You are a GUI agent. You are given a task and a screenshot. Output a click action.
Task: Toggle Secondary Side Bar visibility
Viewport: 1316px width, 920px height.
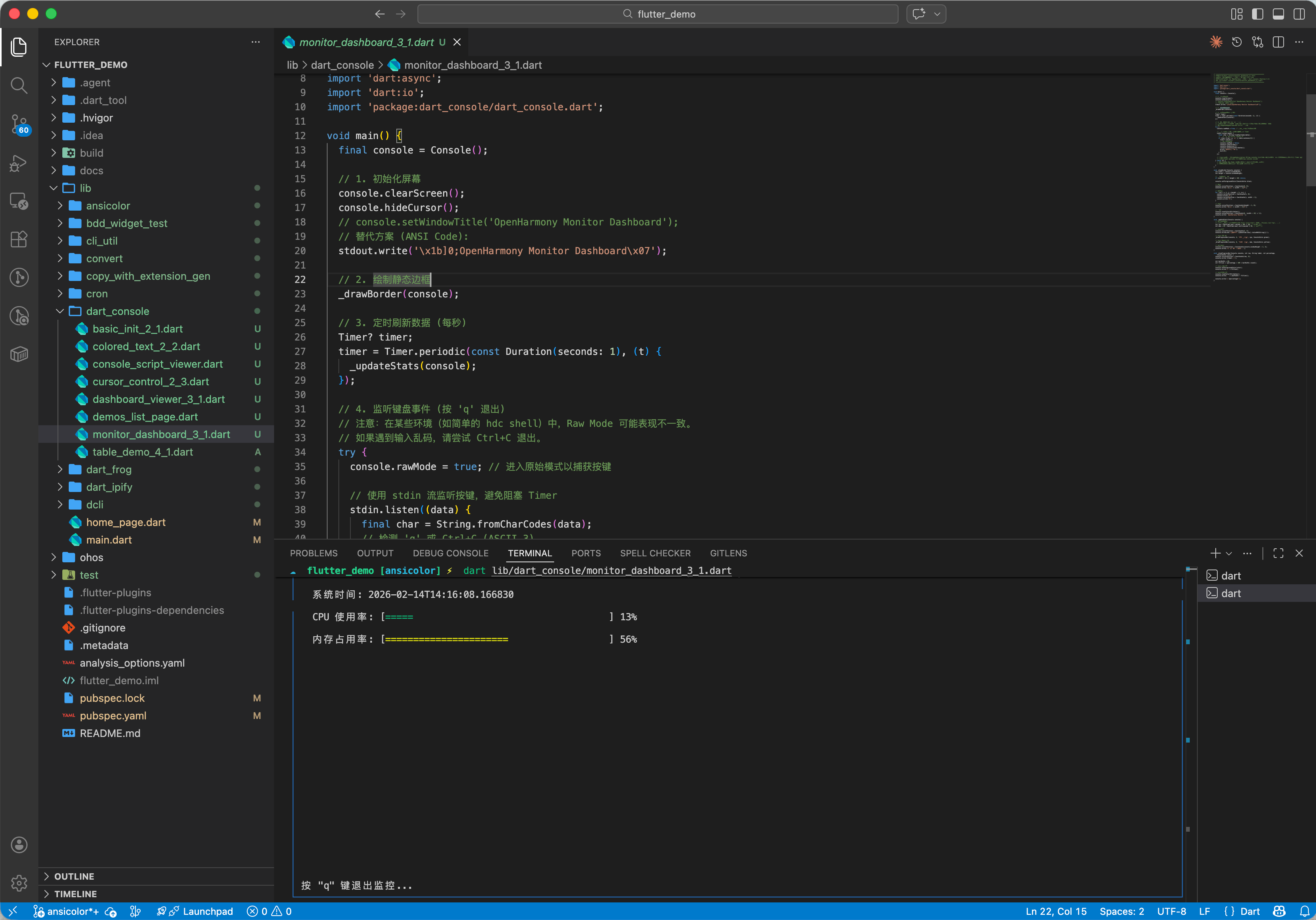(1299, 14)
